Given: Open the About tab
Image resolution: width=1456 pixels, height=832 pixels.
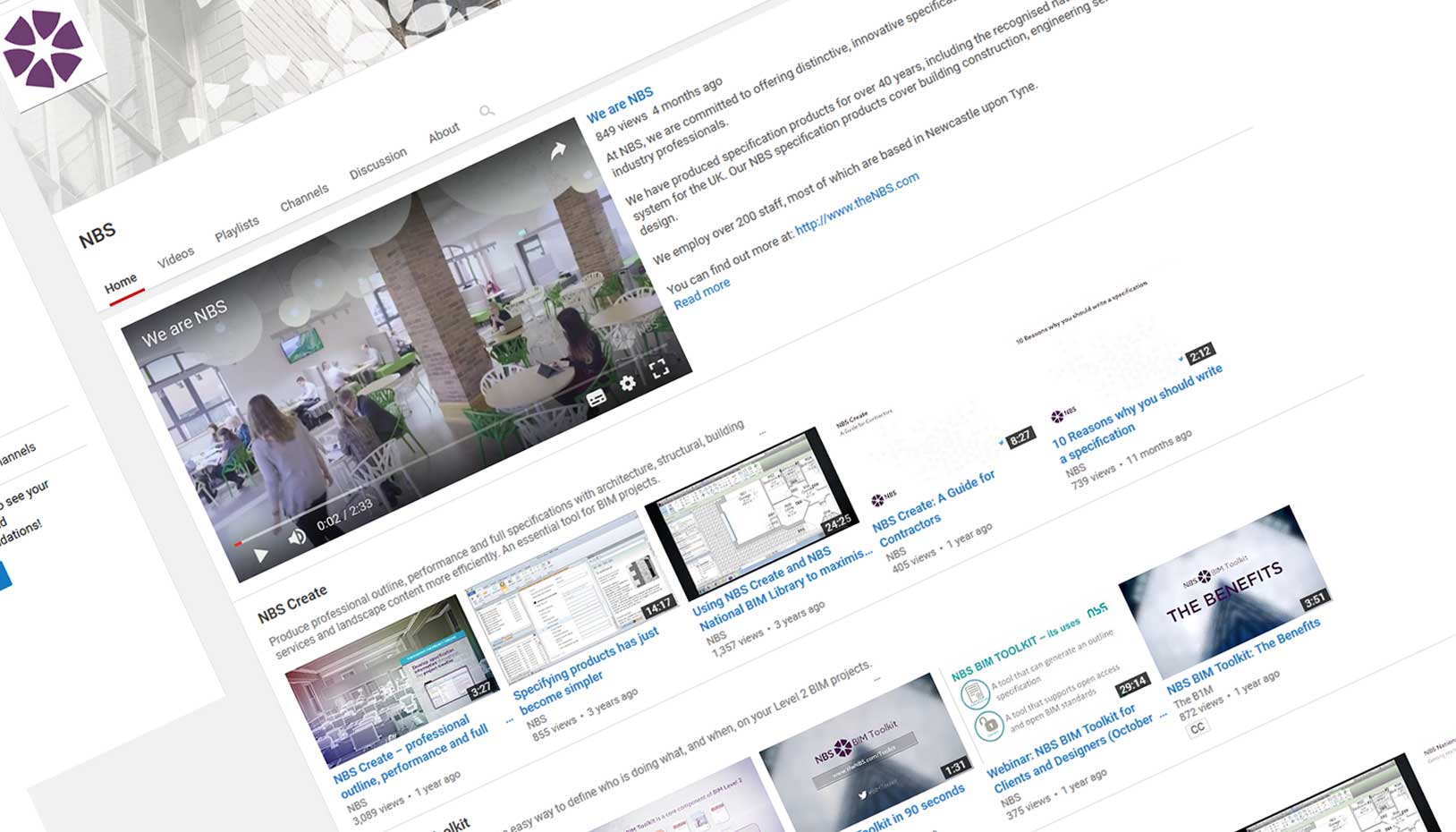Looking at the screenshot, I should pos(444,133).
